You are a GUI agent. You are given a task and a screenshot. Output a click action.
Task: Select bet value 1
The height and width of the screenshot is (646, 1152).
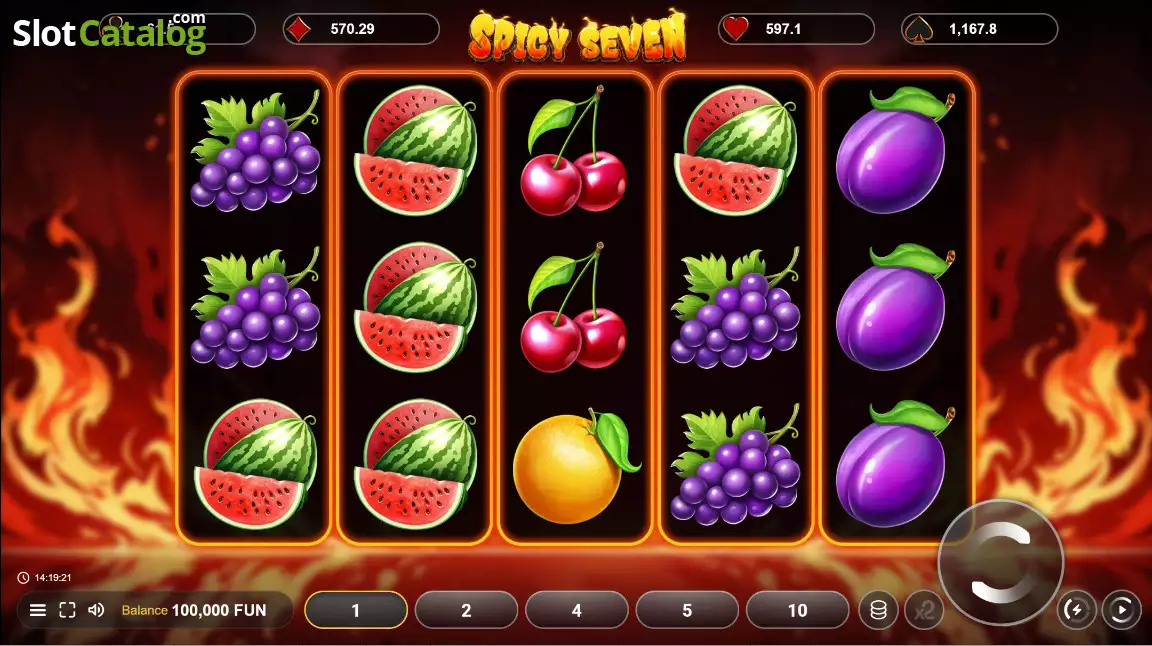(x=356, y=610)
